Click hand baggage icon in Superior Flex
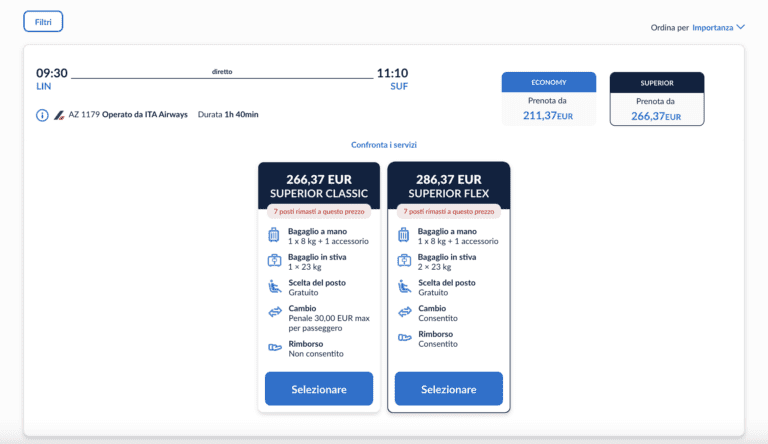The image size is (768, 444). pyautogui.click(x=404, y=235)
